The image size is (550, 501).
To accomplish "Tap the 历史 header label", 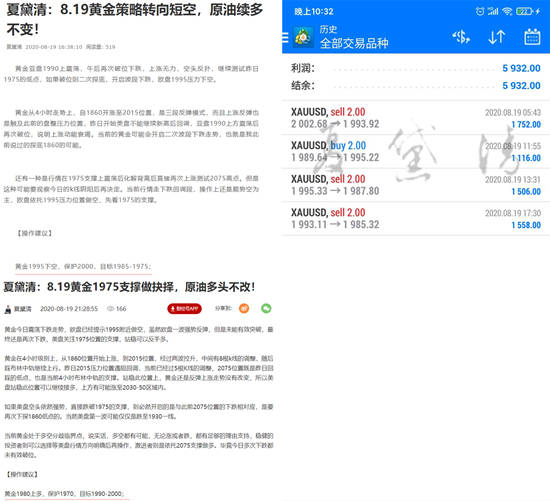I will [328, 29].
